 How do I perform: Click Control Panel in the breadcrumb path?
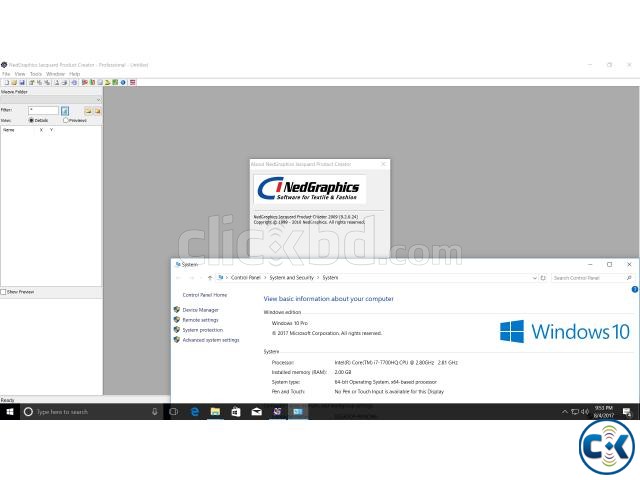(245, 278)
